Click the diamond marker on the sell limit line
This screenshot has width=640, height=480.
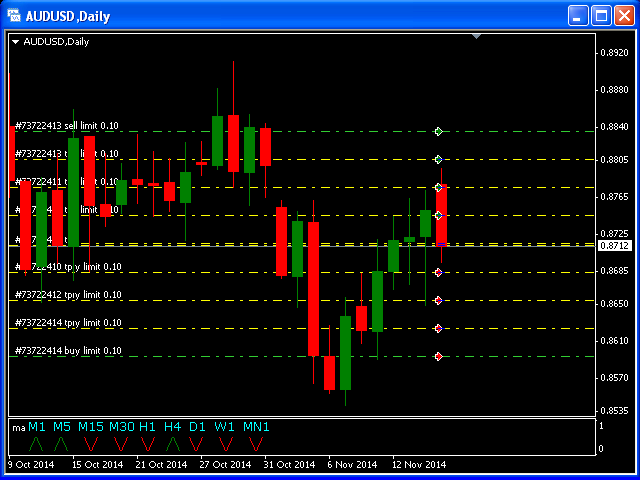point(438,131)
